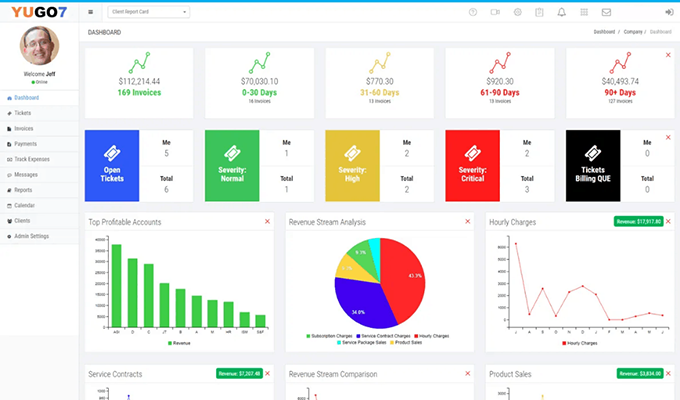Image resolution: width=680 pixels, height=400 pixels.
Task: Open the clipboard tasks icon
Action: [540, 12]
